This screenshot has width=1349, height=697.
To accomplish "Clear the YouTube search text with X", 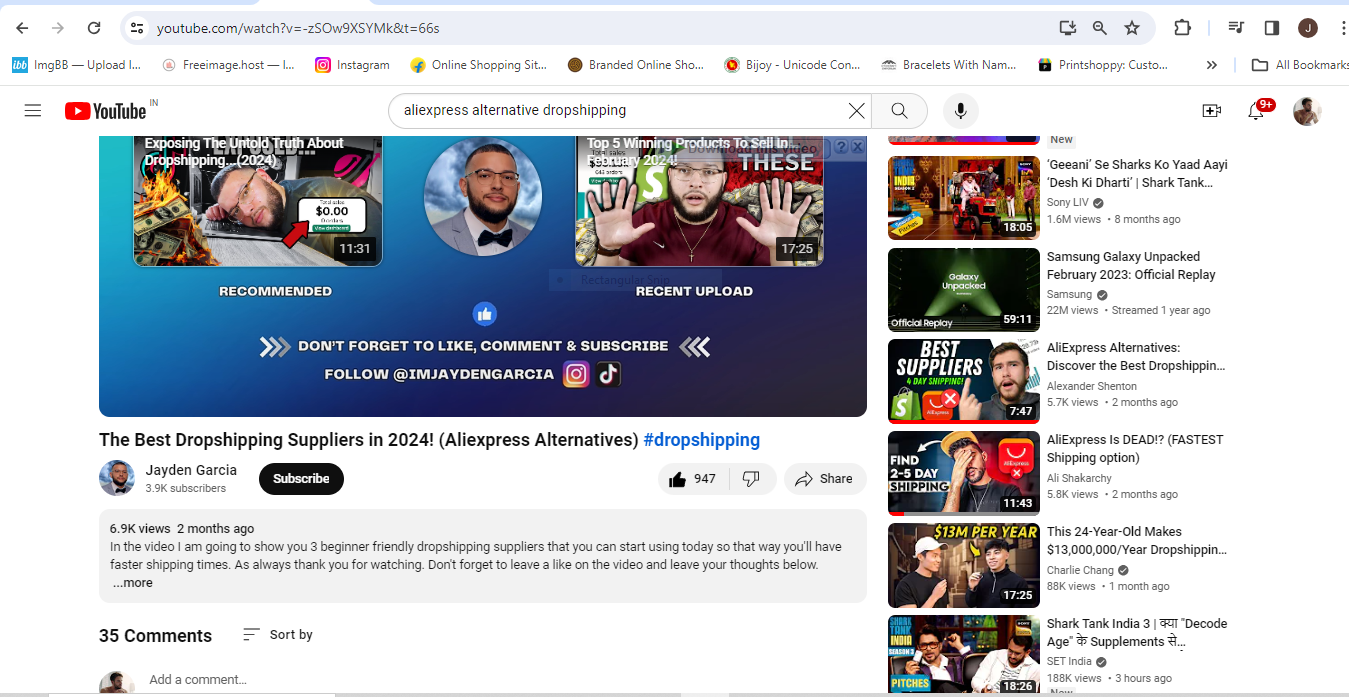I will [x=856, y=111].
